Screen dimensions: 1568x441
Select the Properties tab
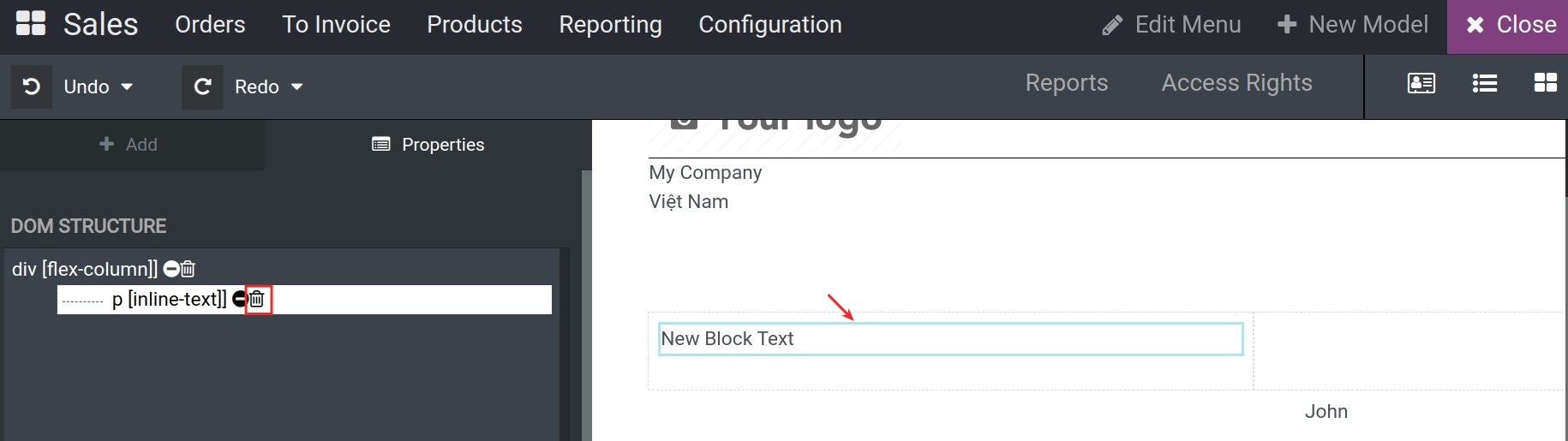(428, 145)
